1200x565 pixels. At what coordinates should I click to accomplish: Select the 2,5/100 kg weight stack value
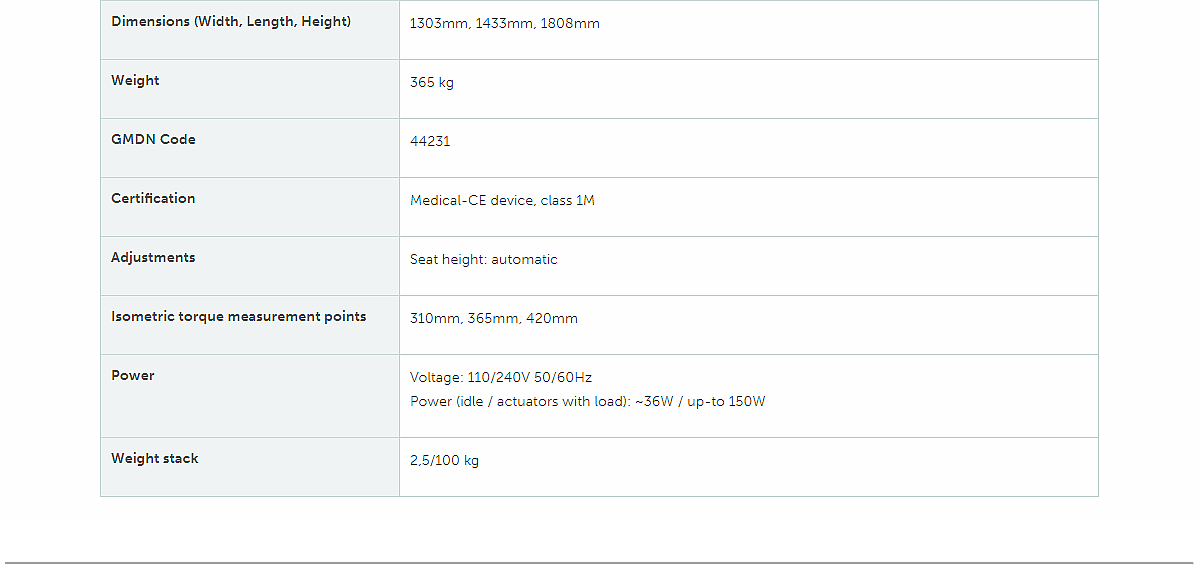(x=444, y=461)
